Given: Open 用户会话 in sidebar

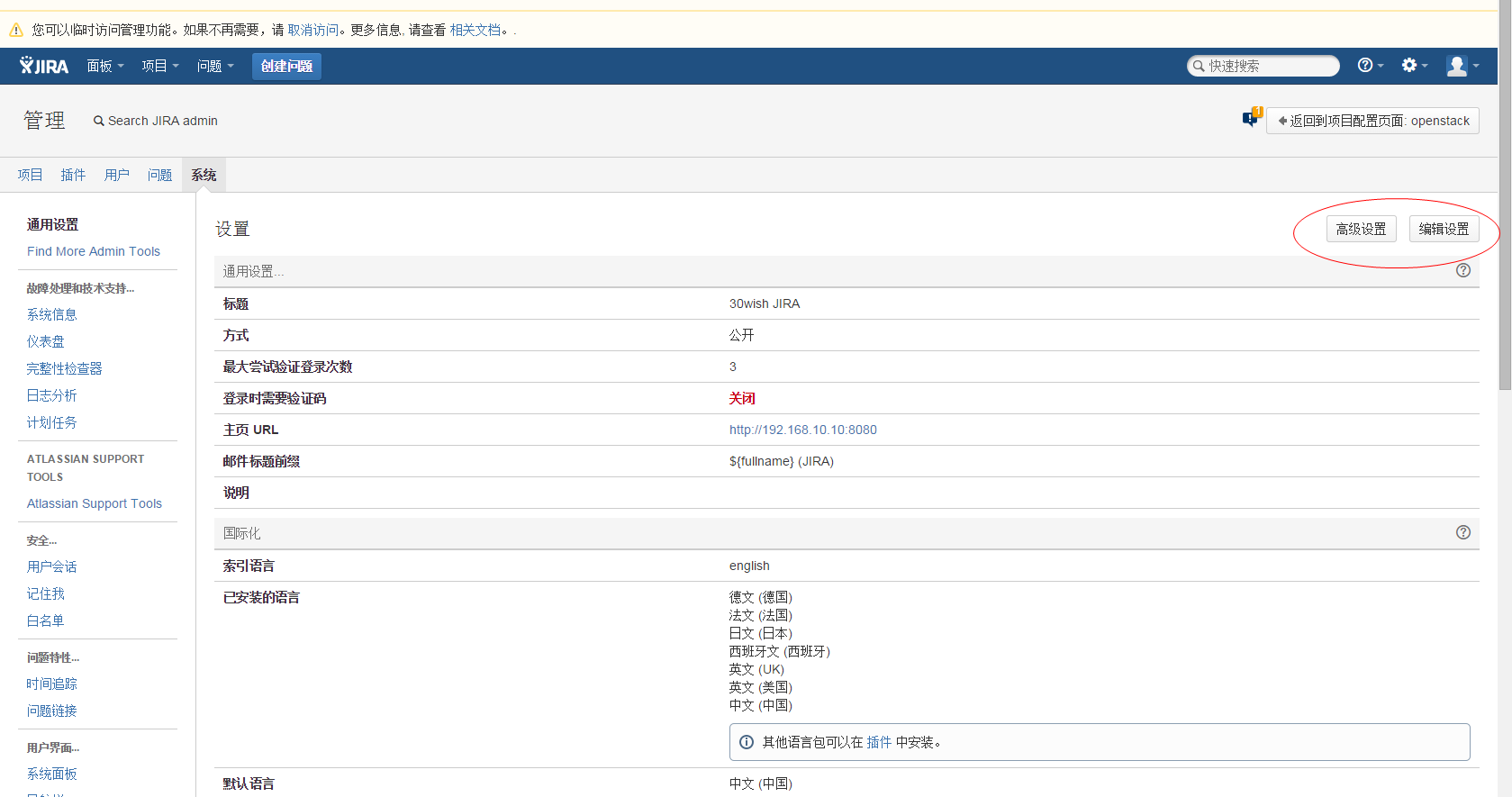Looking at the screenshot, I should (x=52, y=566).
